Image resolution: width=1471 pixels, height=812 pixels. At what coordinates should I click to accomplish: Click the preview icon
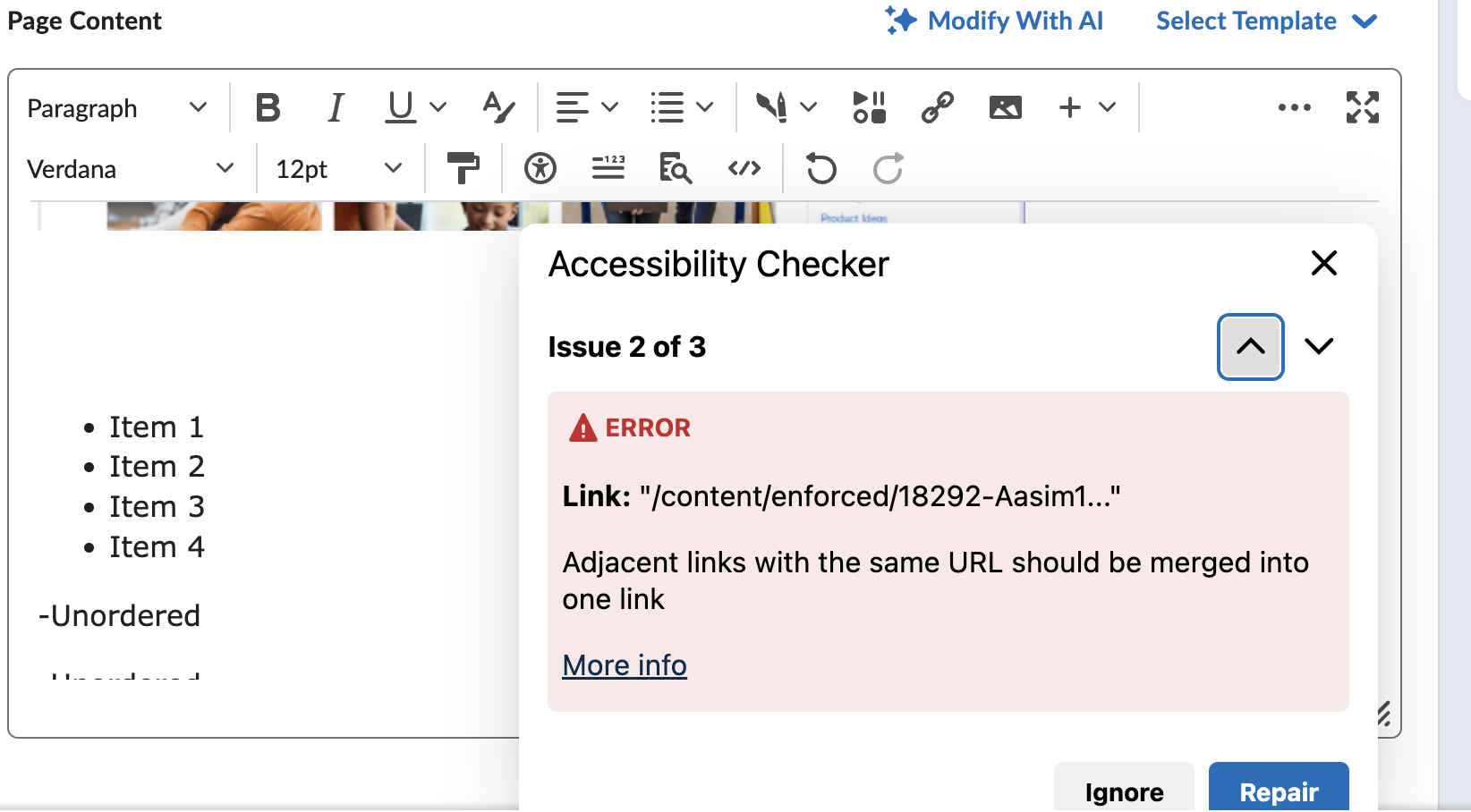click(x=676, y=168)
